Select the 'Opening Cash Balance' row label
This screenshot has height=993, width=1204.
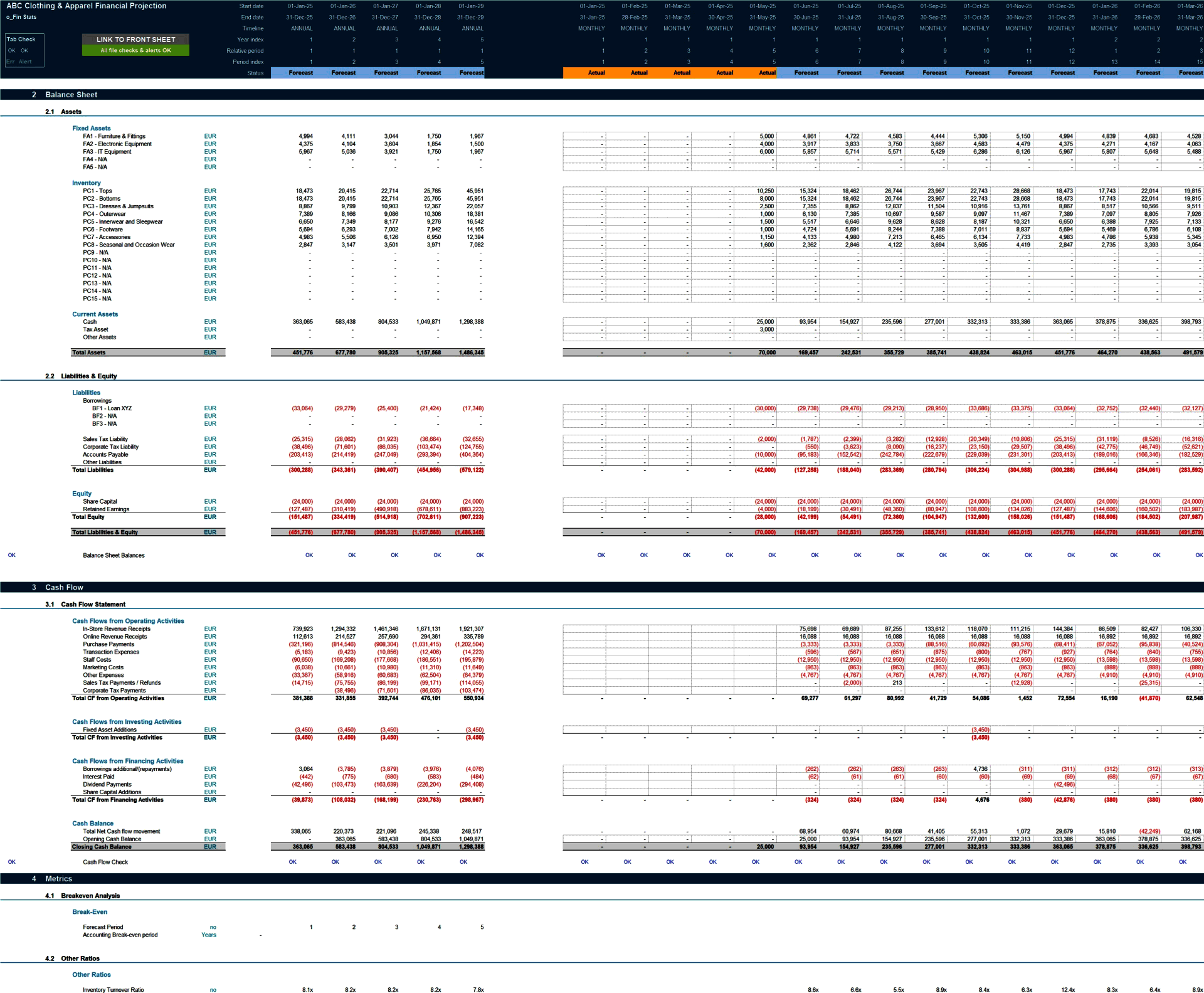click(112, 839)
